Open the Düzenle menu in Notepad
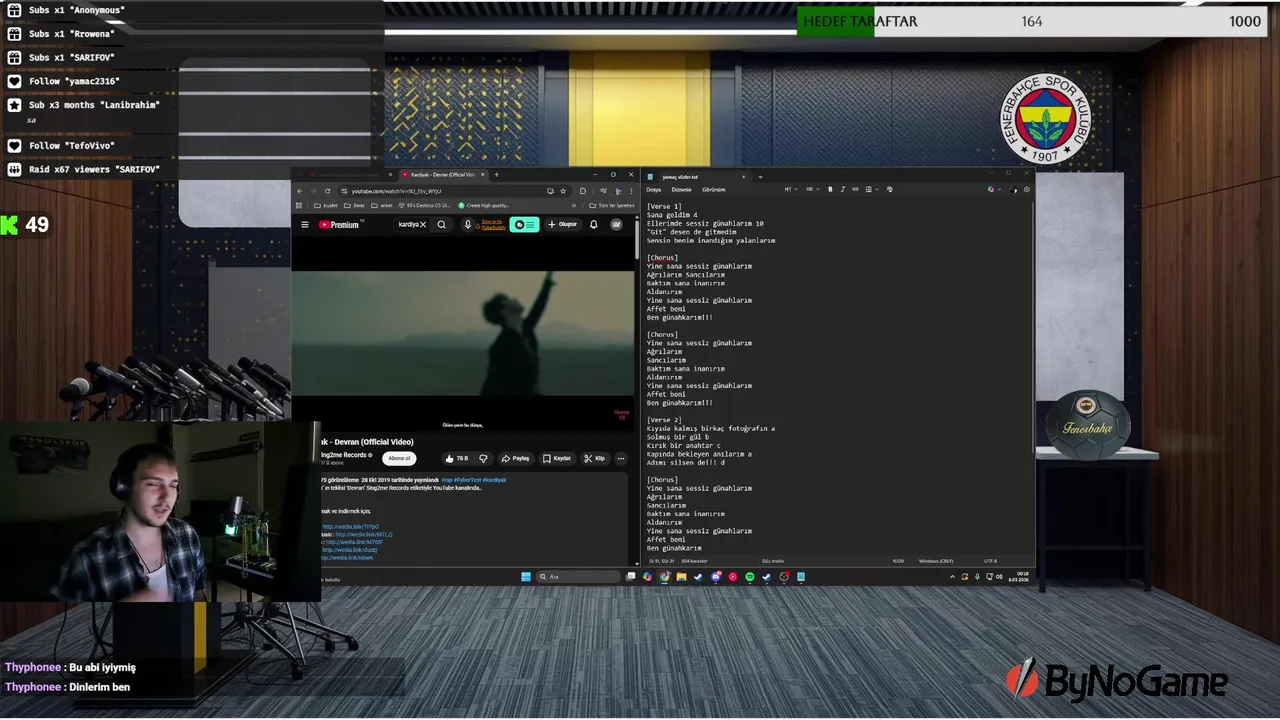The image size is (1280, 720). pos(682,189)
